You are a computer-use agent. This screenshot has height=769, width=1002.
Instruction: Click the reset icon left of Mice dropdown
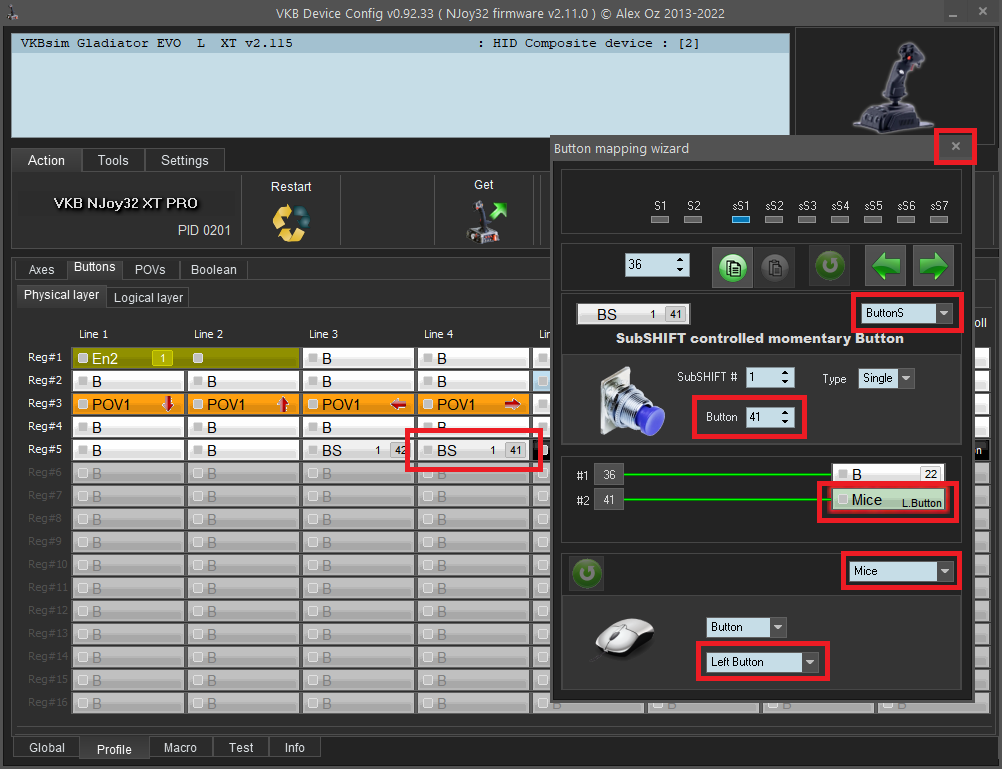tap(587, 573)
